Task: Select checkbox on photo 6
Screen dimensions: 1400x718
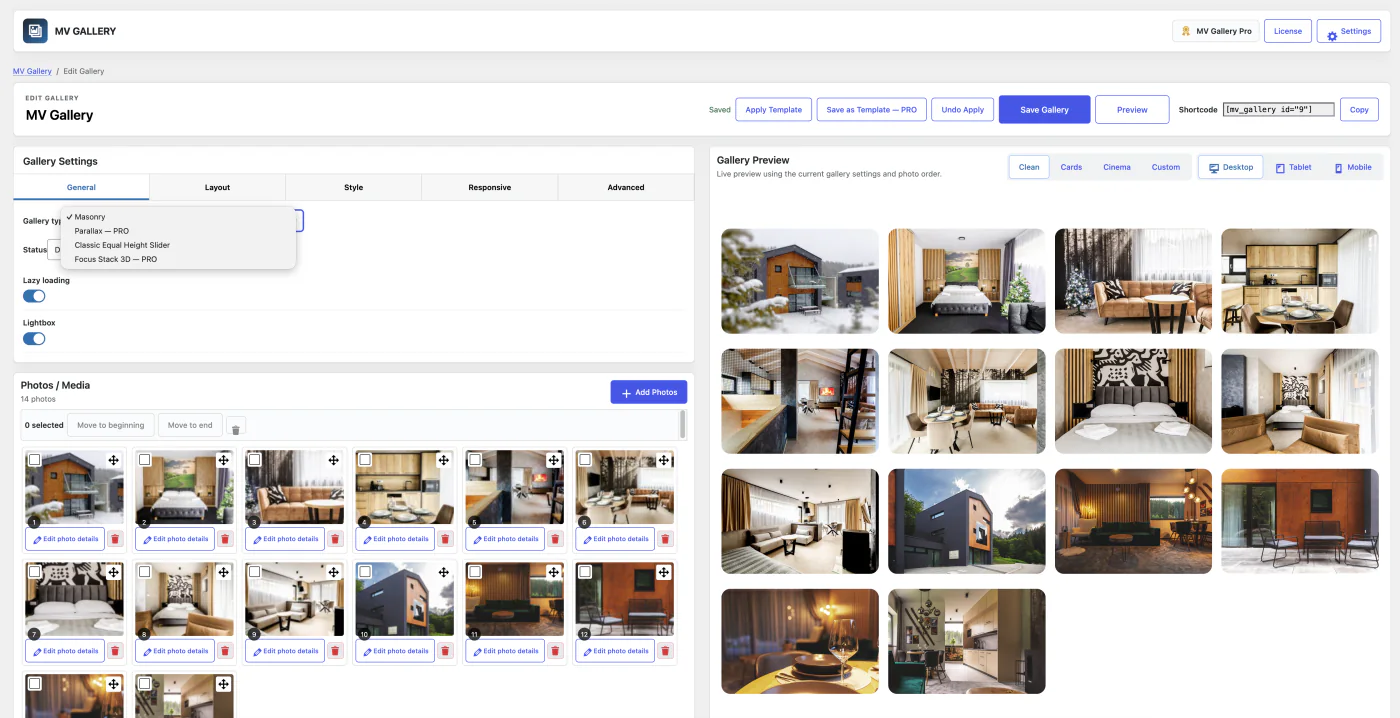Action: click(585, 460)
